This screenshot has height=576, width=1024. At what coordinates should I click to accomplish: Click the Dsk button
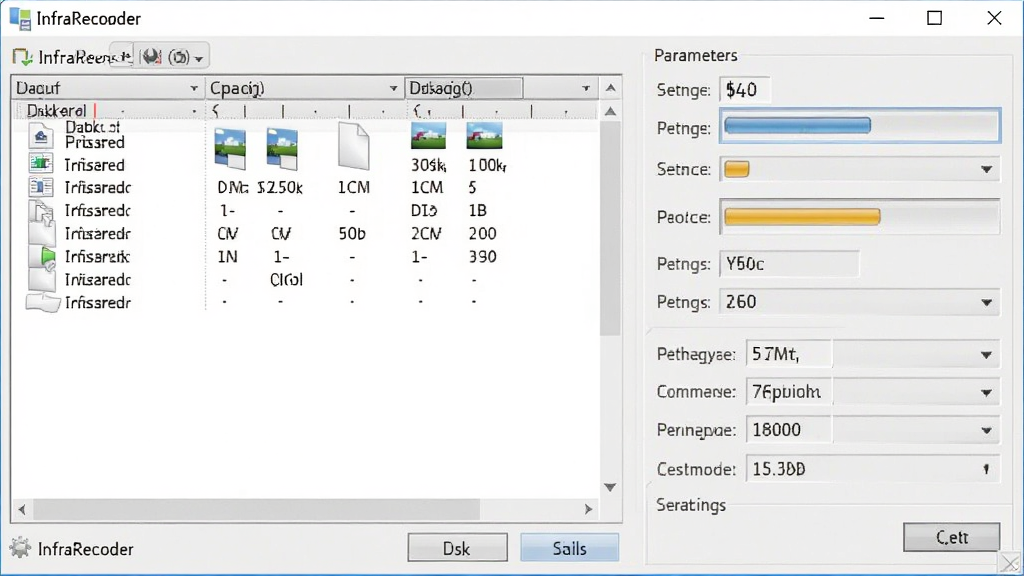457,548
